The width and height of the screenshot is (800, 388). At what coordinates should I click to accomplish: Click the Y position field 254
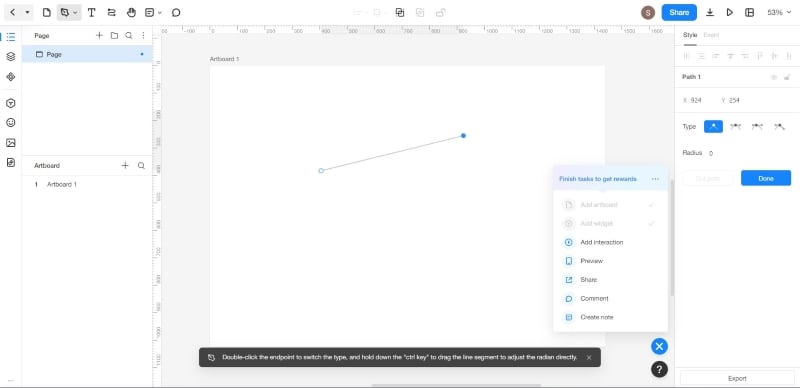pos(735,101)
